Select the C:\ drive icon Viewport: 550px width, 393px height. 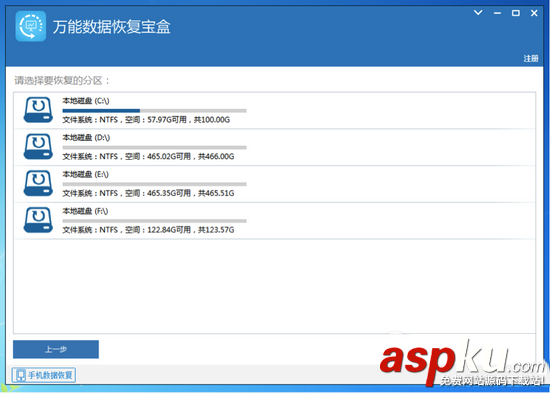click(x=38, y=110)
